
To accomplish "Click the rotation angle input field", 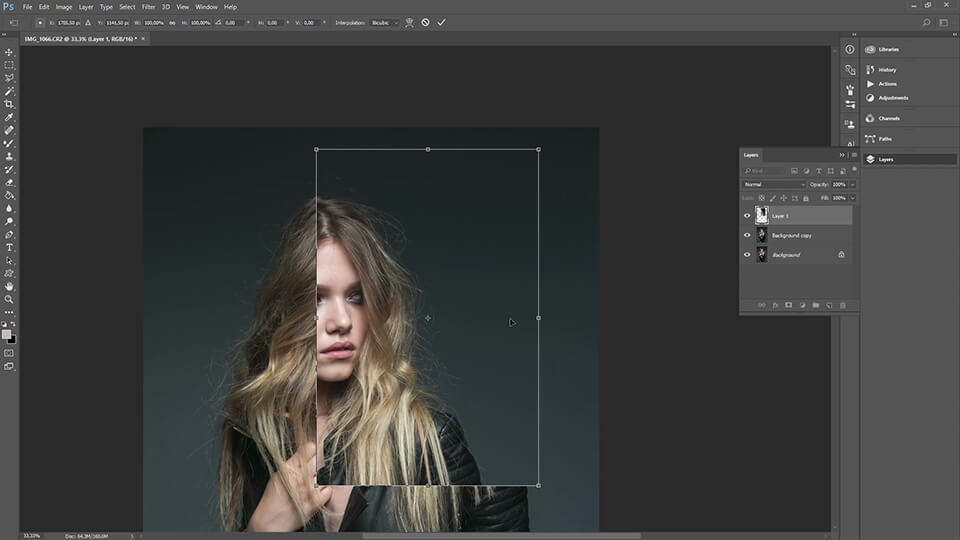I will click(233, 23).
